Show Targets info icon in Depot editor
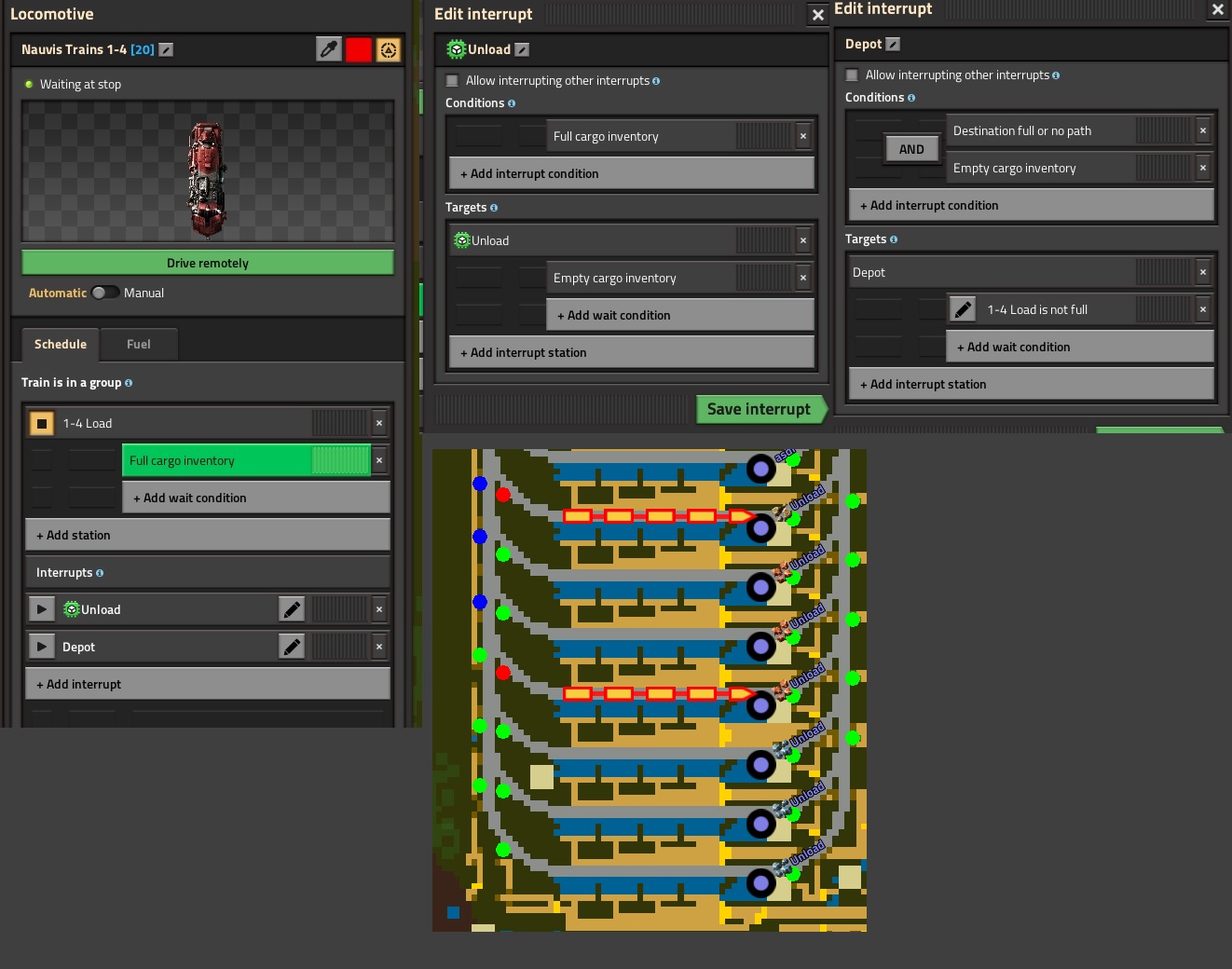The image size is (1232, 969). coord(894,239)
